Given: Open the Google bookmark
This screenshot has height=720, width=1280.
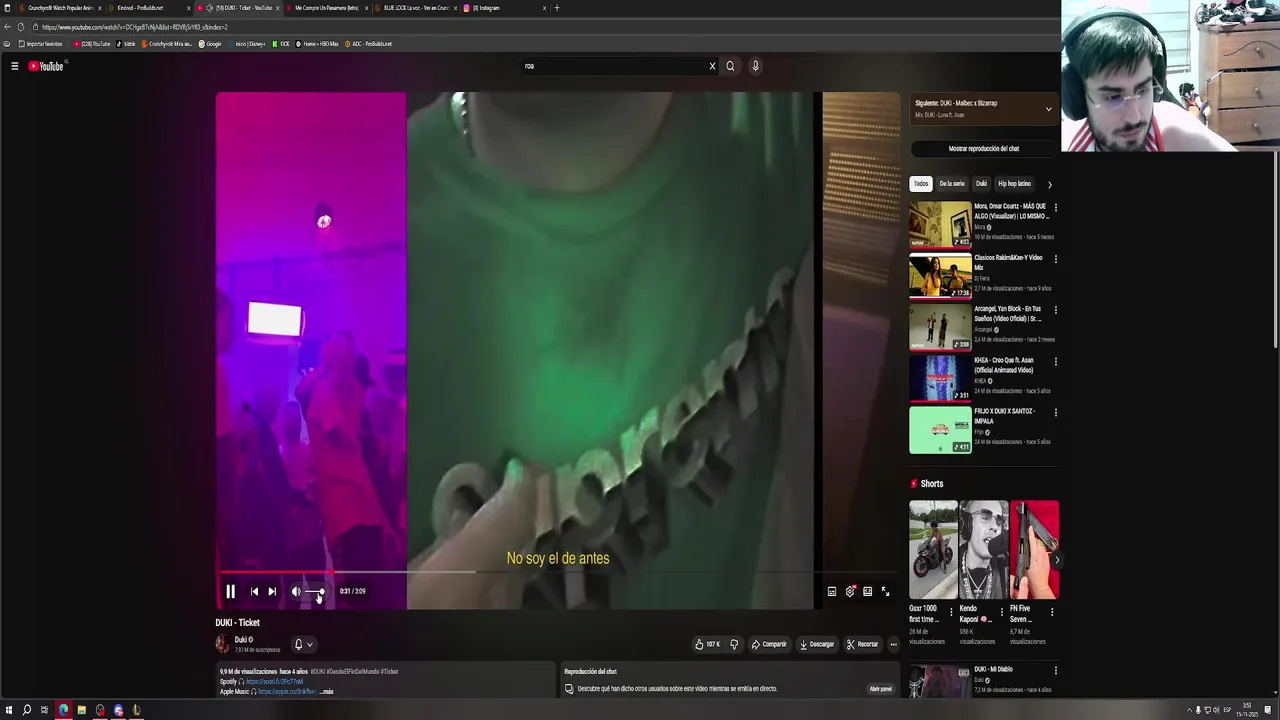Looking at the screenshot, I should tap(210, 44).
